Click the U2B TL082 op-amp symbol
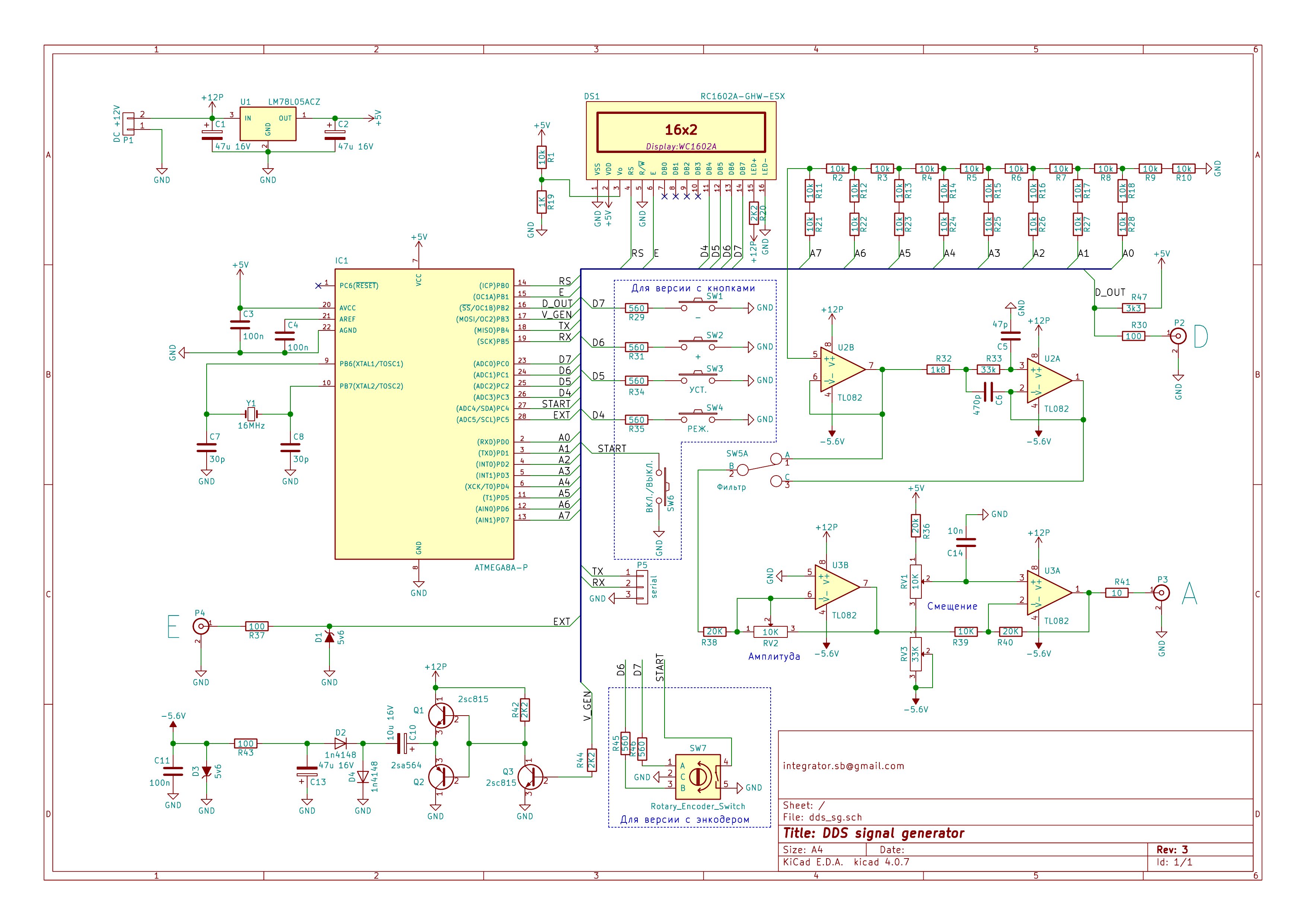Viewport: 1306px width, 924px height. (843, 369)
